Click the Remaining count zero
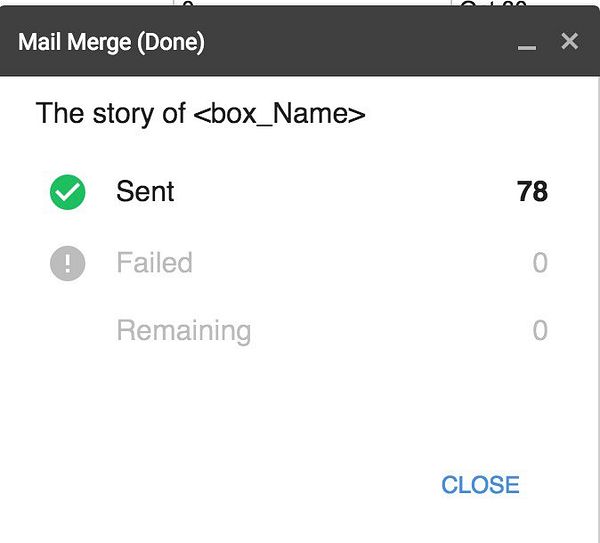 point(540,331)
